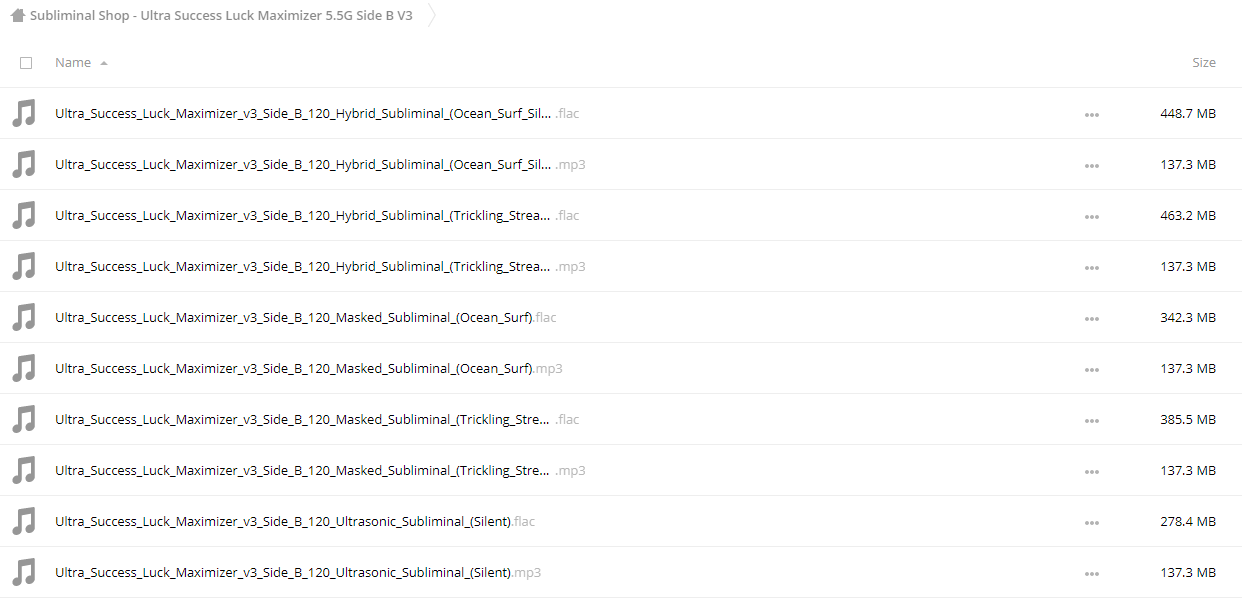
Task: Open more options for 463.2 MB file
Action: tap(1091, 216)
